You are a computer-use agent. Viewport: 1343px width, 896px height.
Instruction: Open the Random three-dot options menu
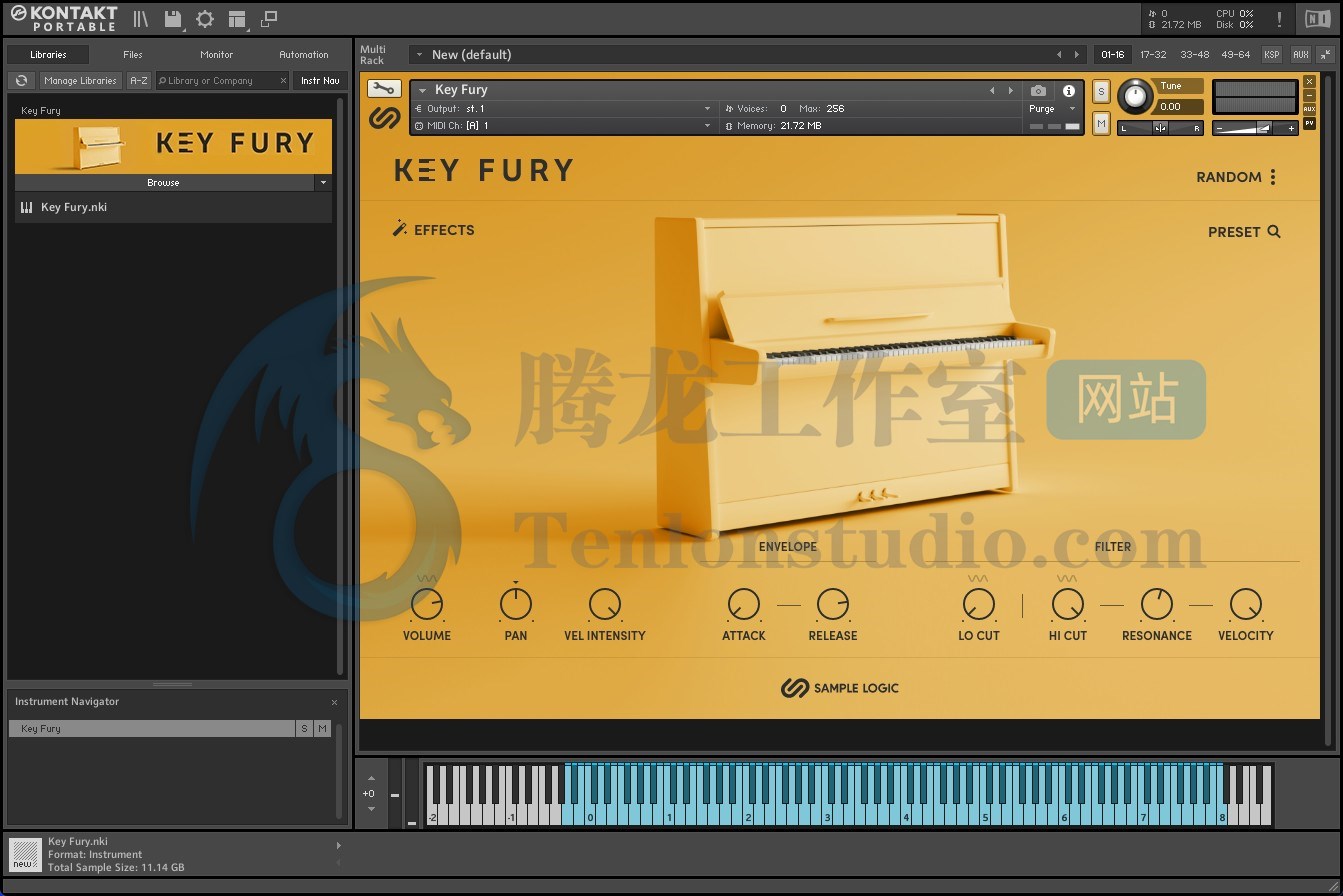click(x=1273, y=177)
